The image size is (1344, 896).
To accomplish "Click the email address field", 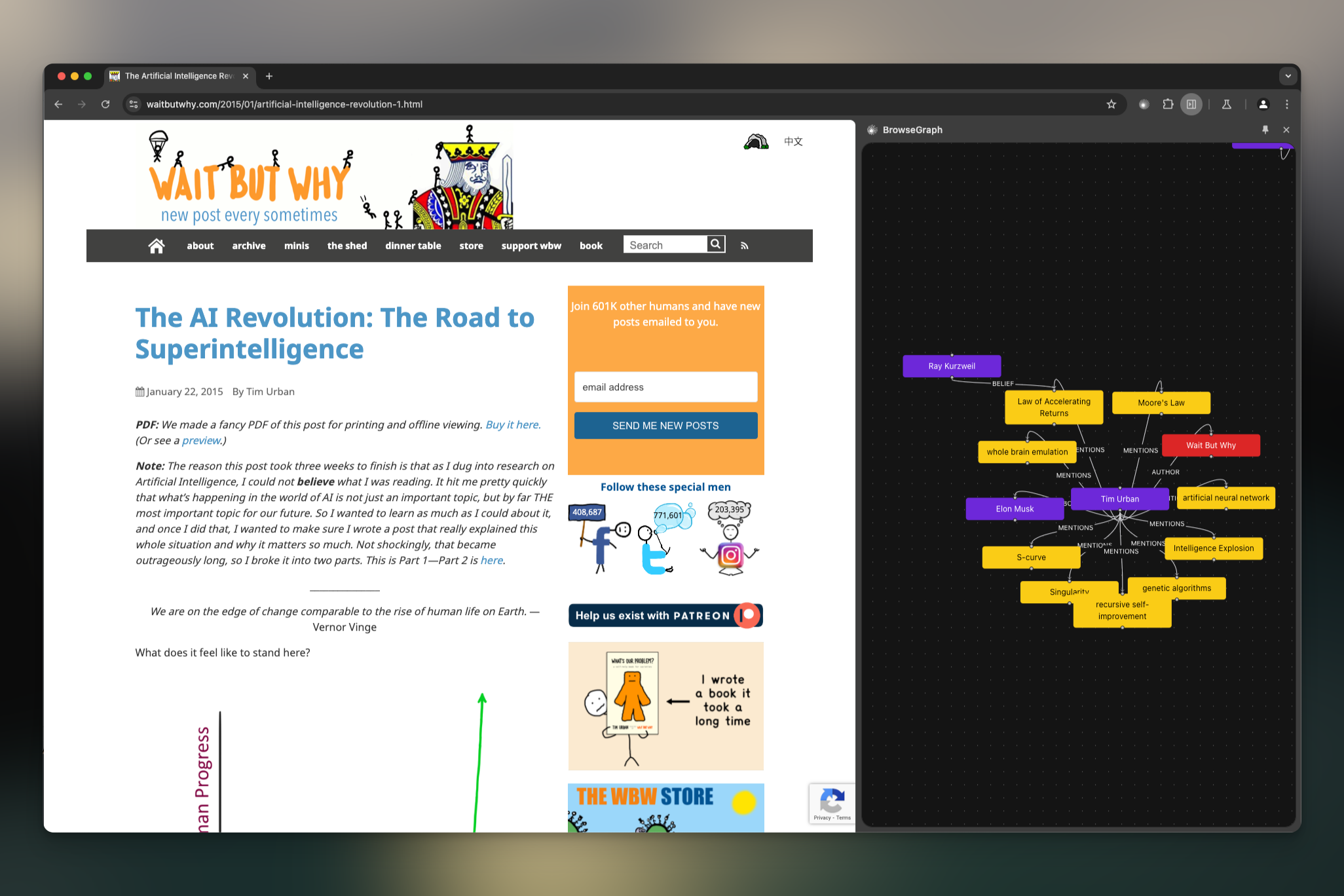I will point(665,387).
